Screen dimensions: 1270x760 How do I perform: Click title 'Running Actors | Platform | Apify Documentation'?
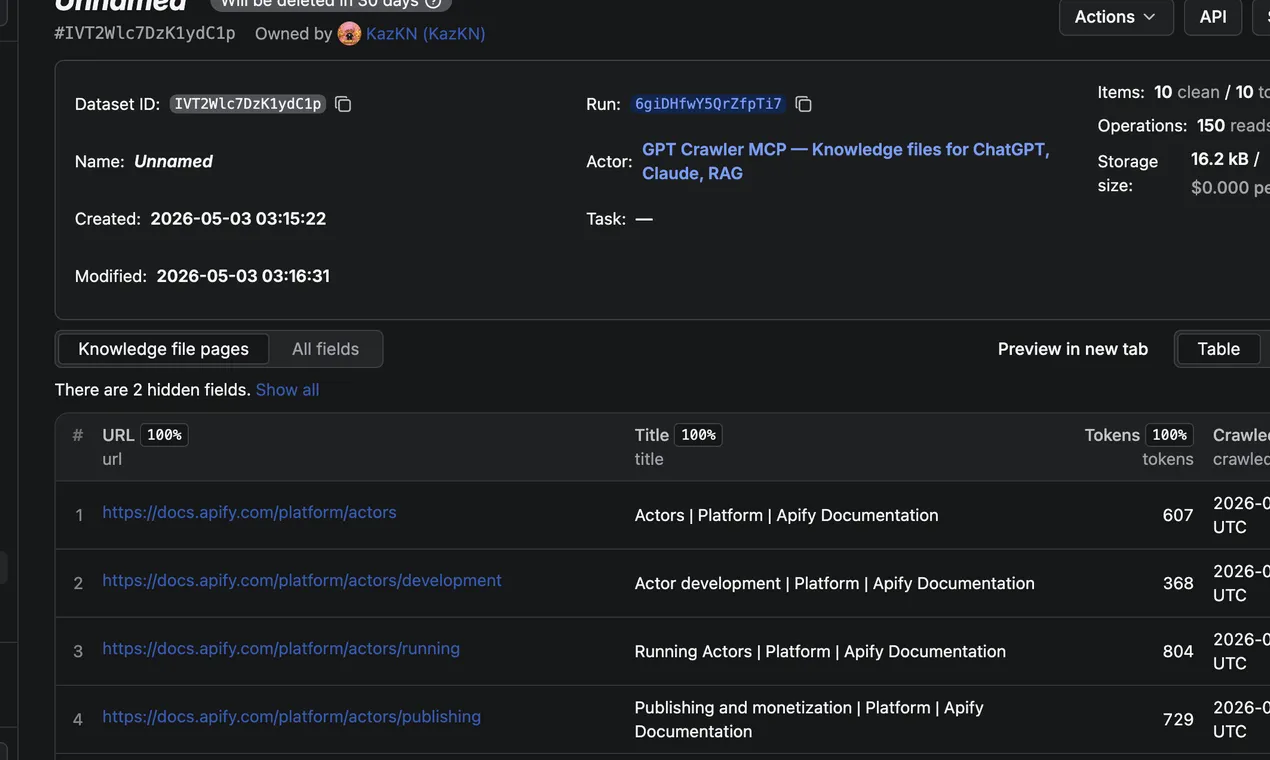point(820,651)
